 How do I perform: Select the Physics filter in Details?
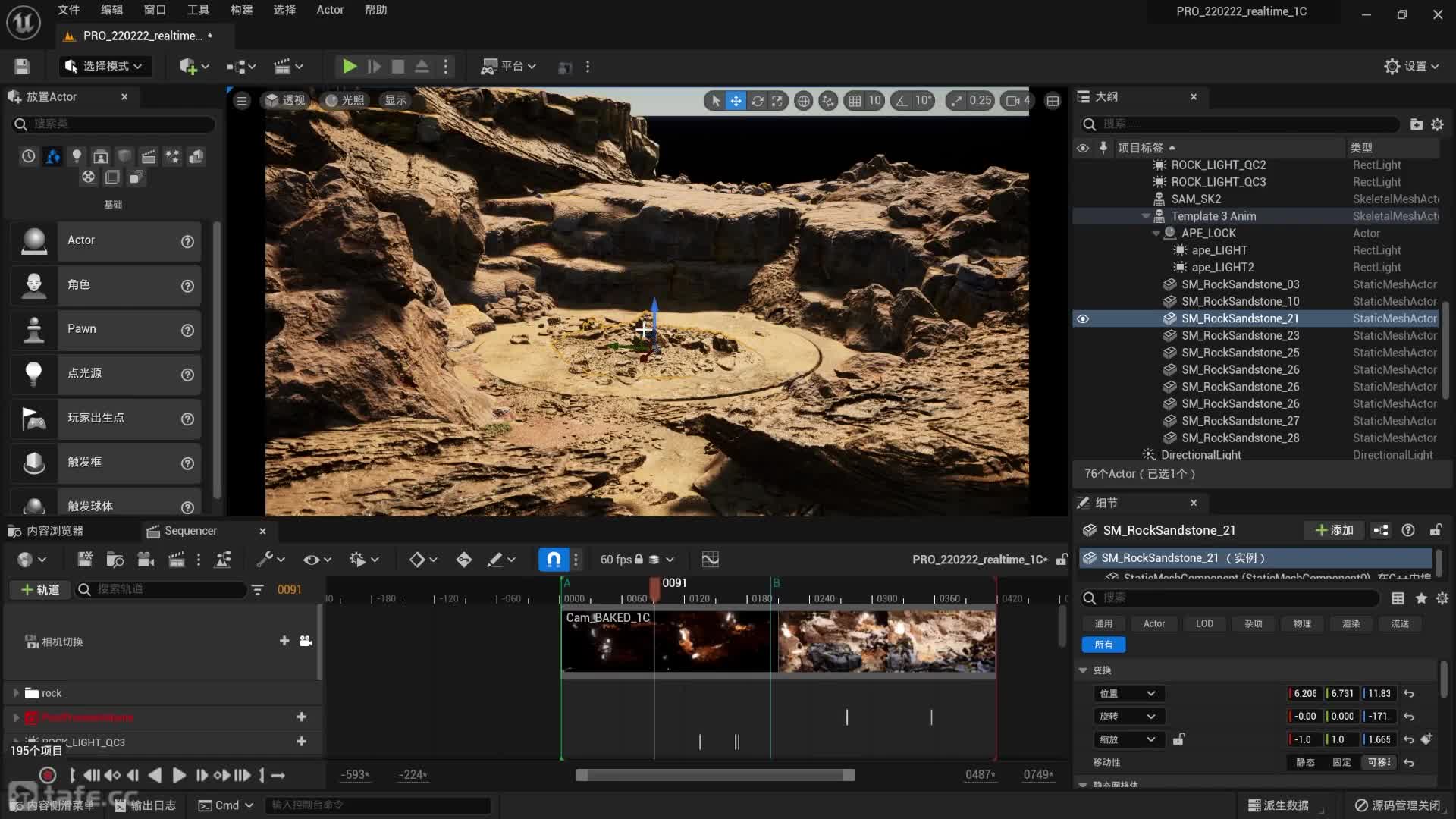1301,623
